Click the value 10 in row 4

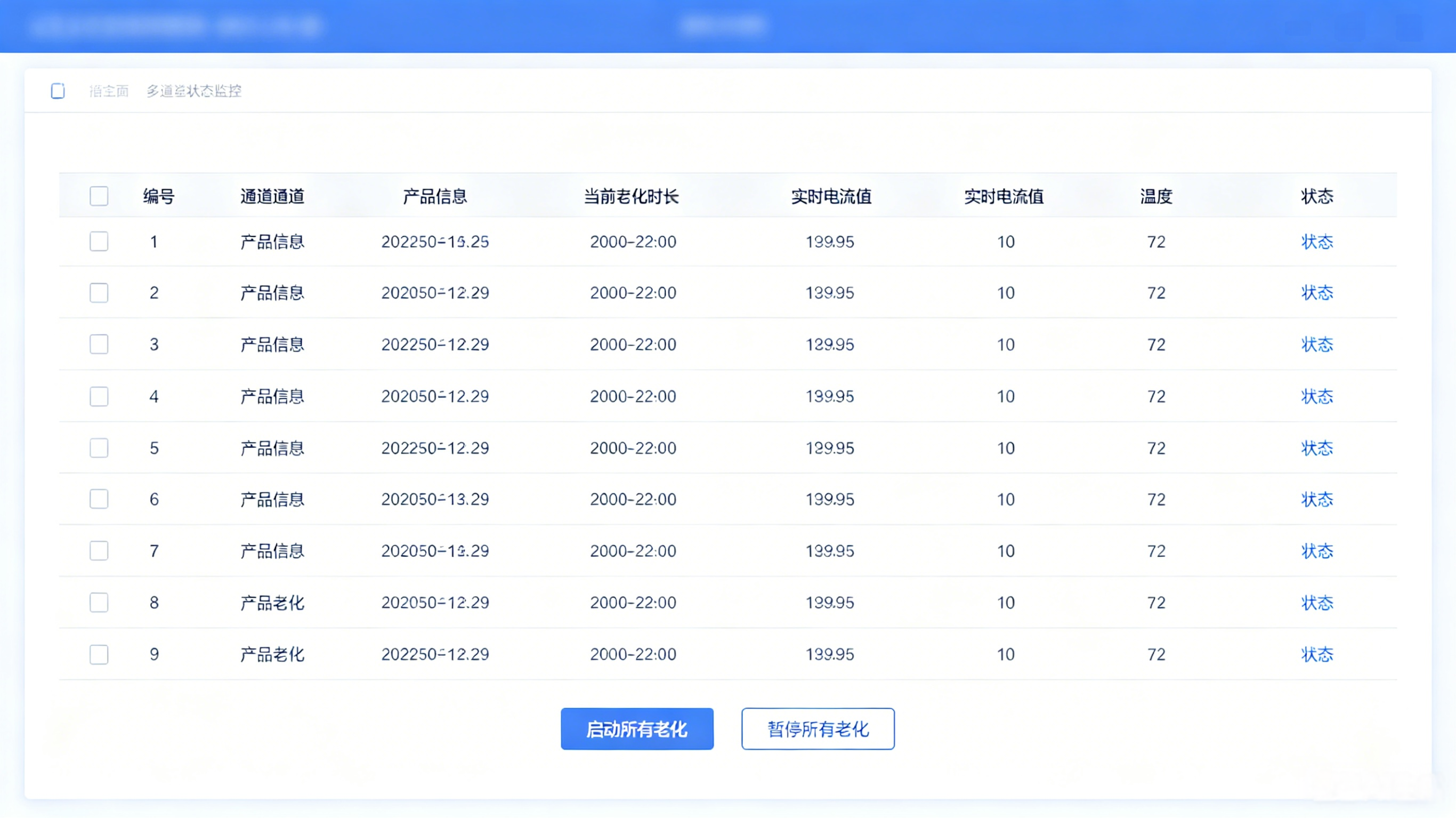[1006, 397]
